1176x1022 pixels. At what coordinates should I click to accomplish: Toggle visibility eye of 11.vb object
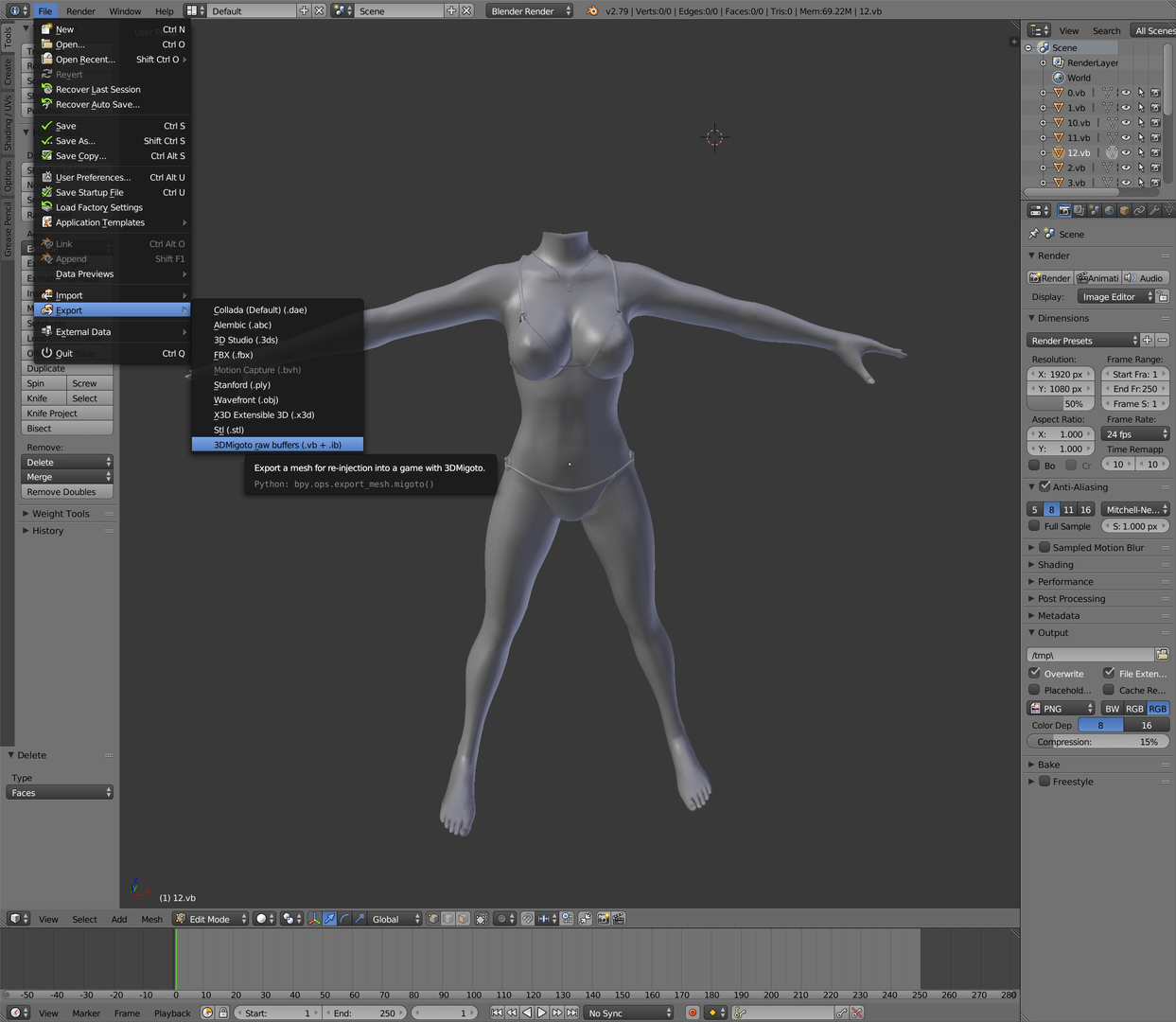coord(1126,137)
